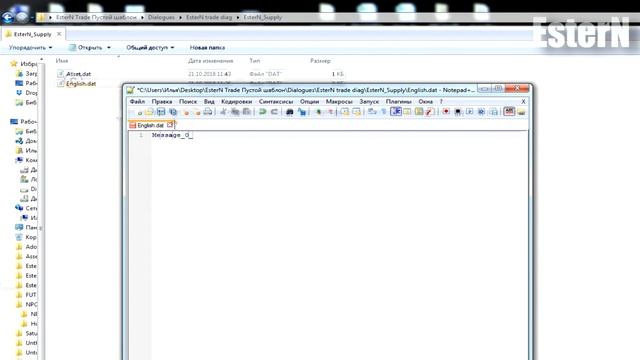The width and height of the screenshot is (640, 360).
Task: Click the Save All toolbar icon
Action: (x=173, y=111)
